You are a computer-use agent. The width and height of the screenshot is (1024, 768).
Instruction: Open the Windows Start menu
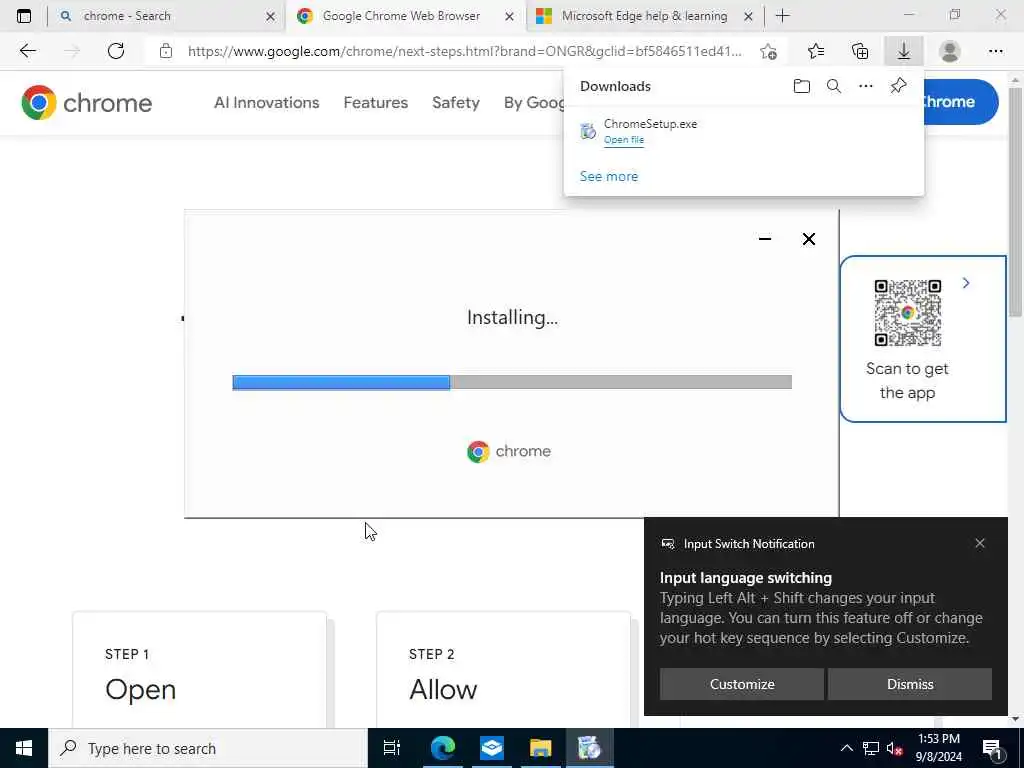point(24,748)
